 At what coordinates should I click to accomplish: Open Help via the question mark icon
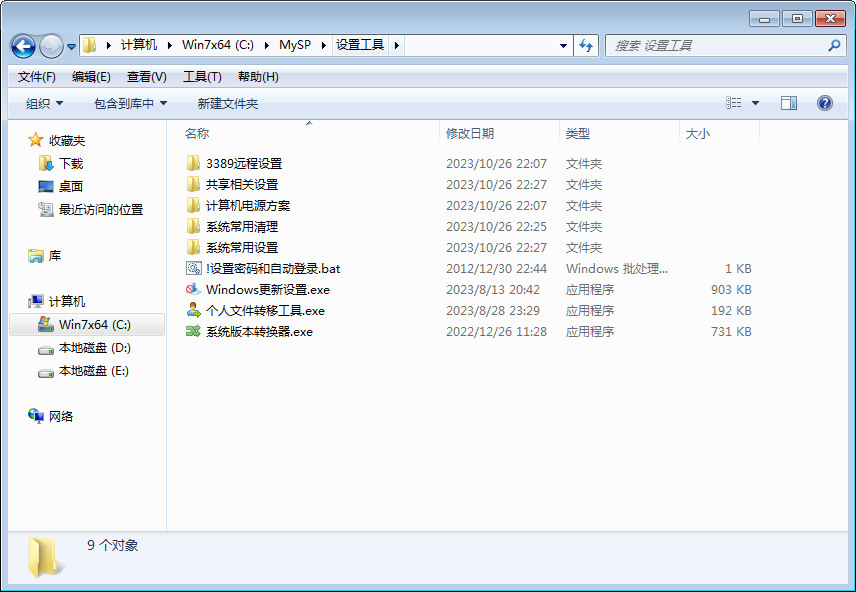(x=822, y=102)
